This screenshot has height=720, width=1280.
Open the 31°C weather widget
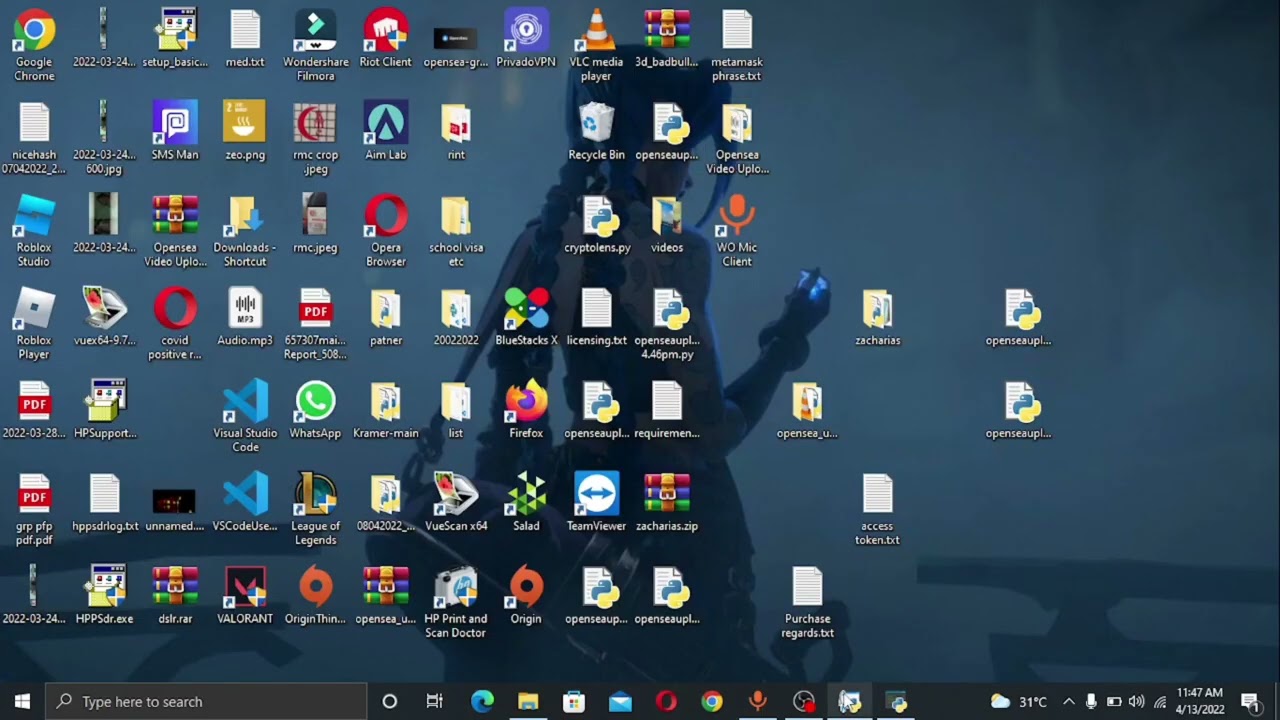(x=1018, y=701)
